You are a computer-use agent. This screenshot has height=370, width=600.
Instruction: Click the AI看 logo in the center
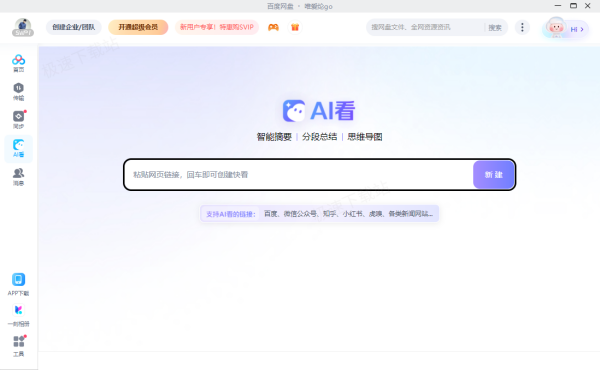[x=319, y=111]
